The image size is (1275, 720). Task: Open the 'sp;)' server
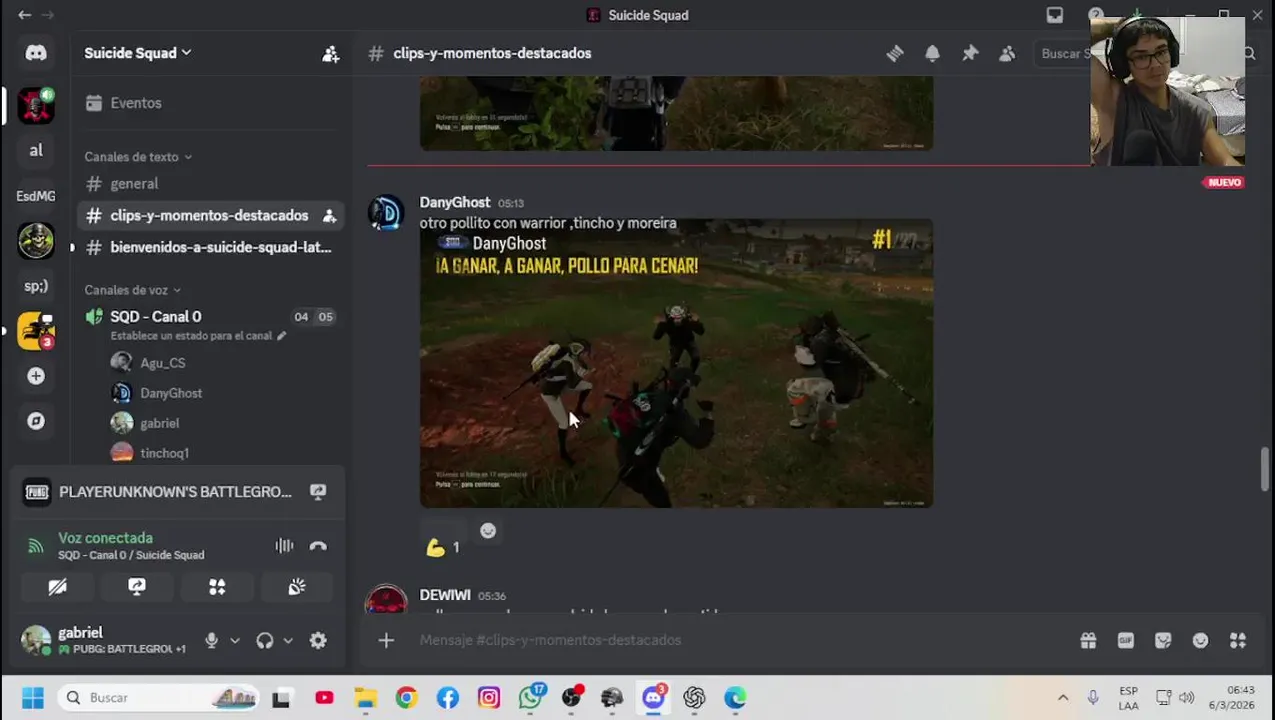pyautogui.click(x=36, y=286)
